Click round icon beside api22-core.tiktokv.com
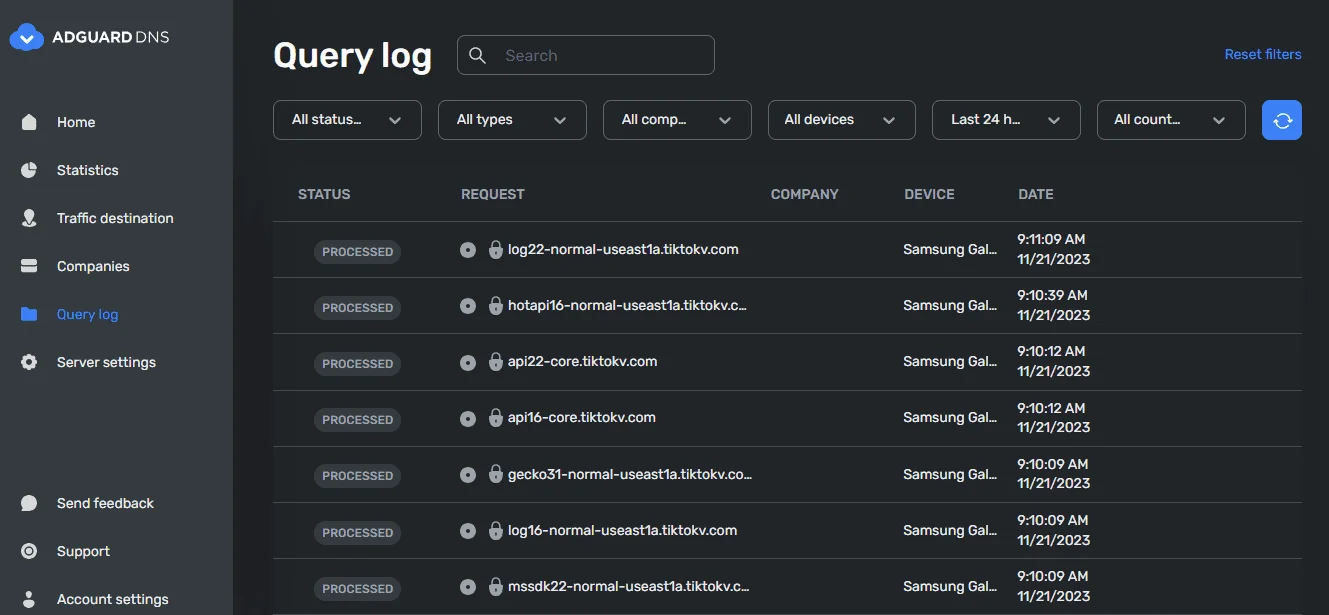Viewport: 1329px width, 615px height. (x=468, y=362)
